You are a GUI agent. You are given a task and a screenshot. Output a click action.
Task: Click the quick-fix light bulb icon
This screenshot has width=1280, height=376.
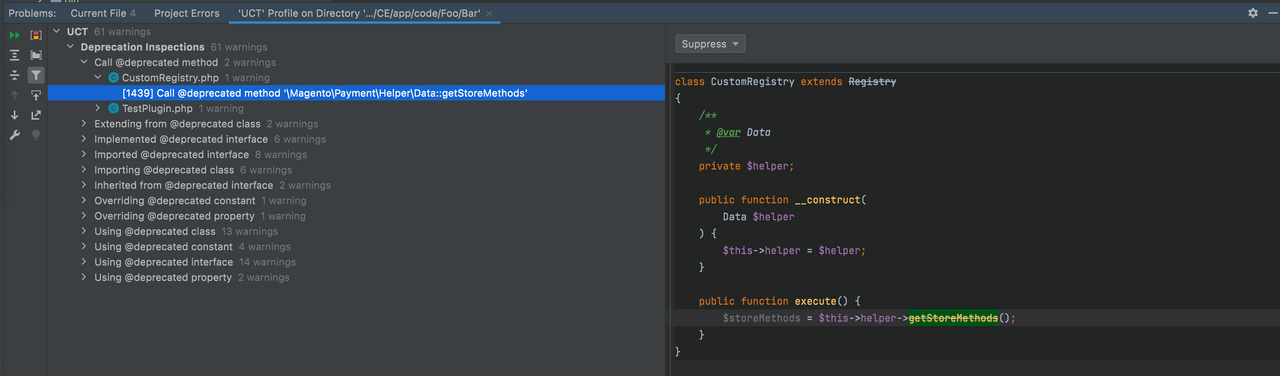[36, 135]
